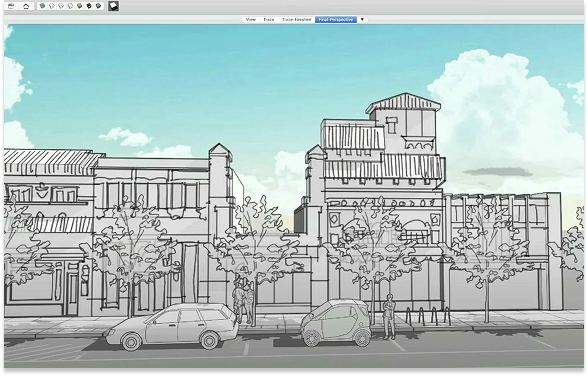Screen dimensions: 588x376
Task: Select the station wagon car in the model
Action: click(x=172, y=327)
